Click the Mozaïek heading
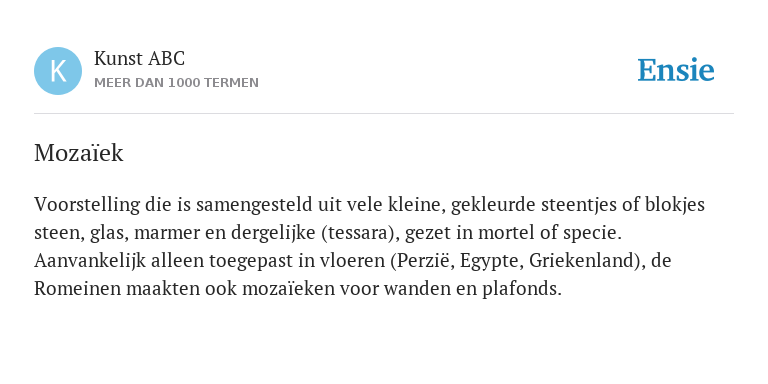Image resolution: width=768 pixels, height=384 pixels. point(78,153)
